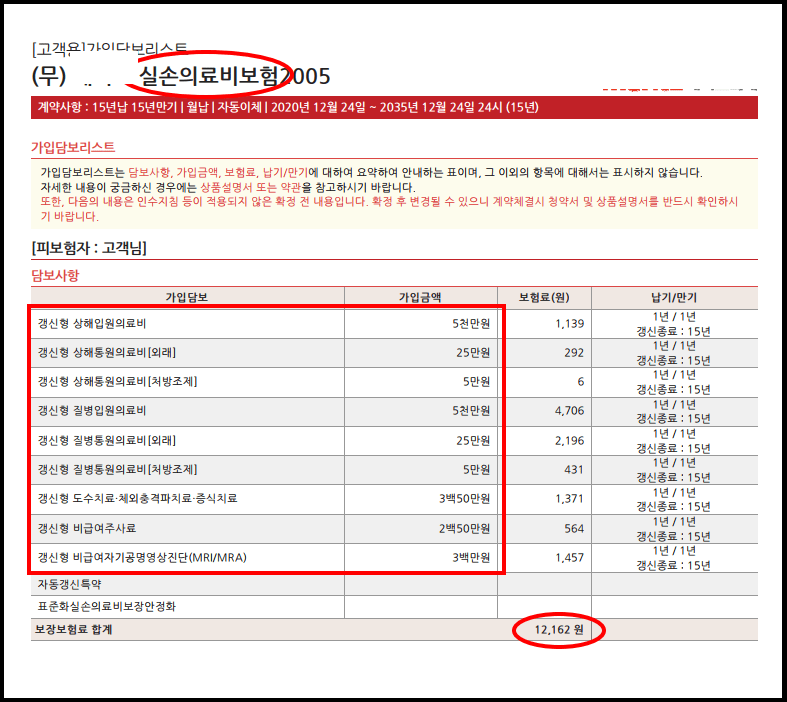Click the 실손의료비보험2005 document title
The height and width of the screenshot is (702, 787).
234,76
